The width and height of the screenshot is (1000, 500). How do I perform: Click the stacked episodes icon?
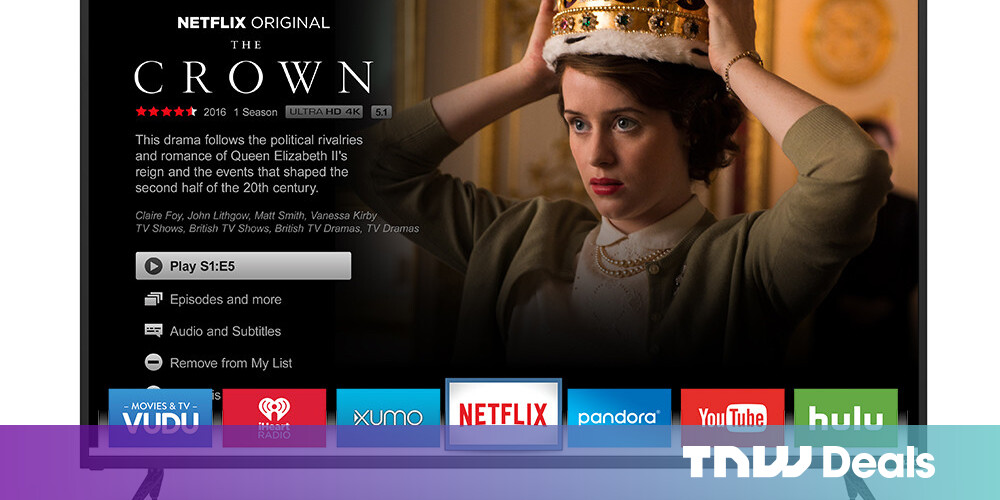153,299
